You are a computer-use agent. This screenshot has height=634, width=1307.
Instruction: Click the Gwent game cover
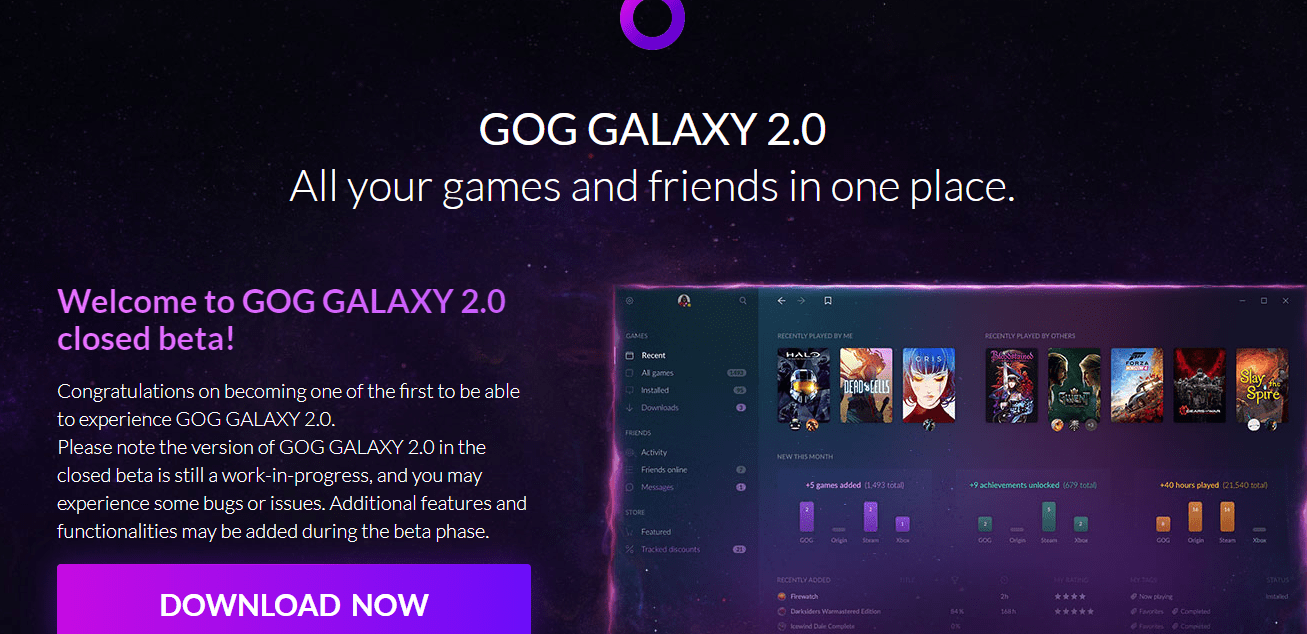pyautogui.click(x=1075, y=385)
